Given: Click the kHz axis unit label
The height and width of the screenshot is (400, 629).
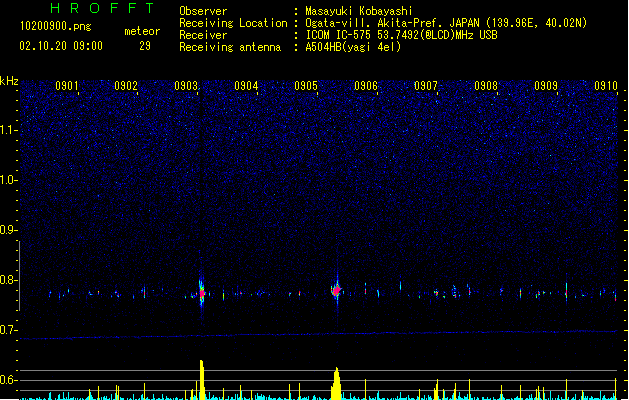Looking at the screenshot, I should point(9,81).
